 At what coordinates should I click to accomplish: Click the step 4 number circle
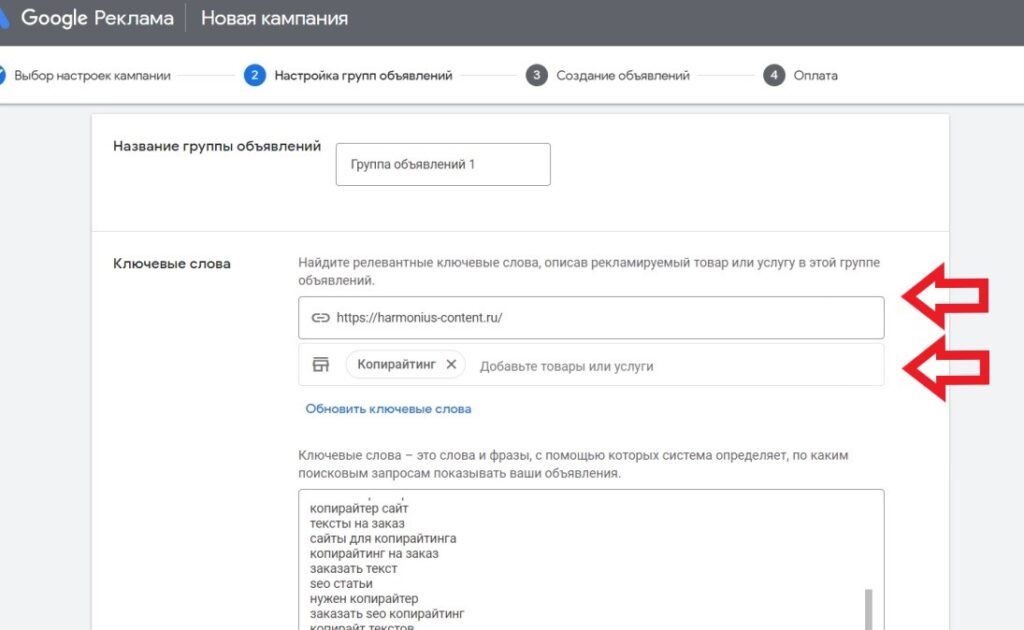774,76
